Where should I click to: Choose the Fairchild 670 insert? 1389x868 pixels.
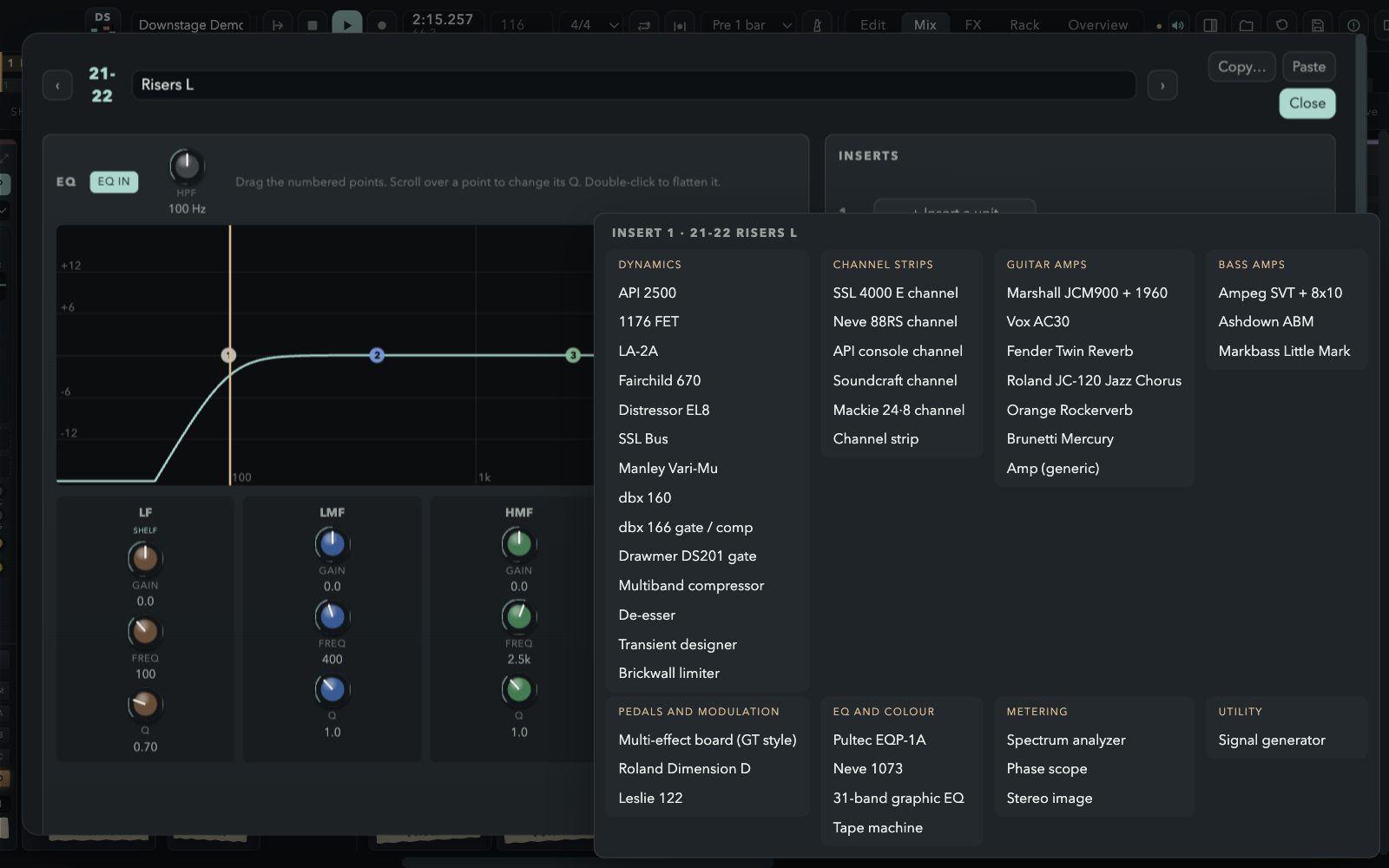coord(708,381)
